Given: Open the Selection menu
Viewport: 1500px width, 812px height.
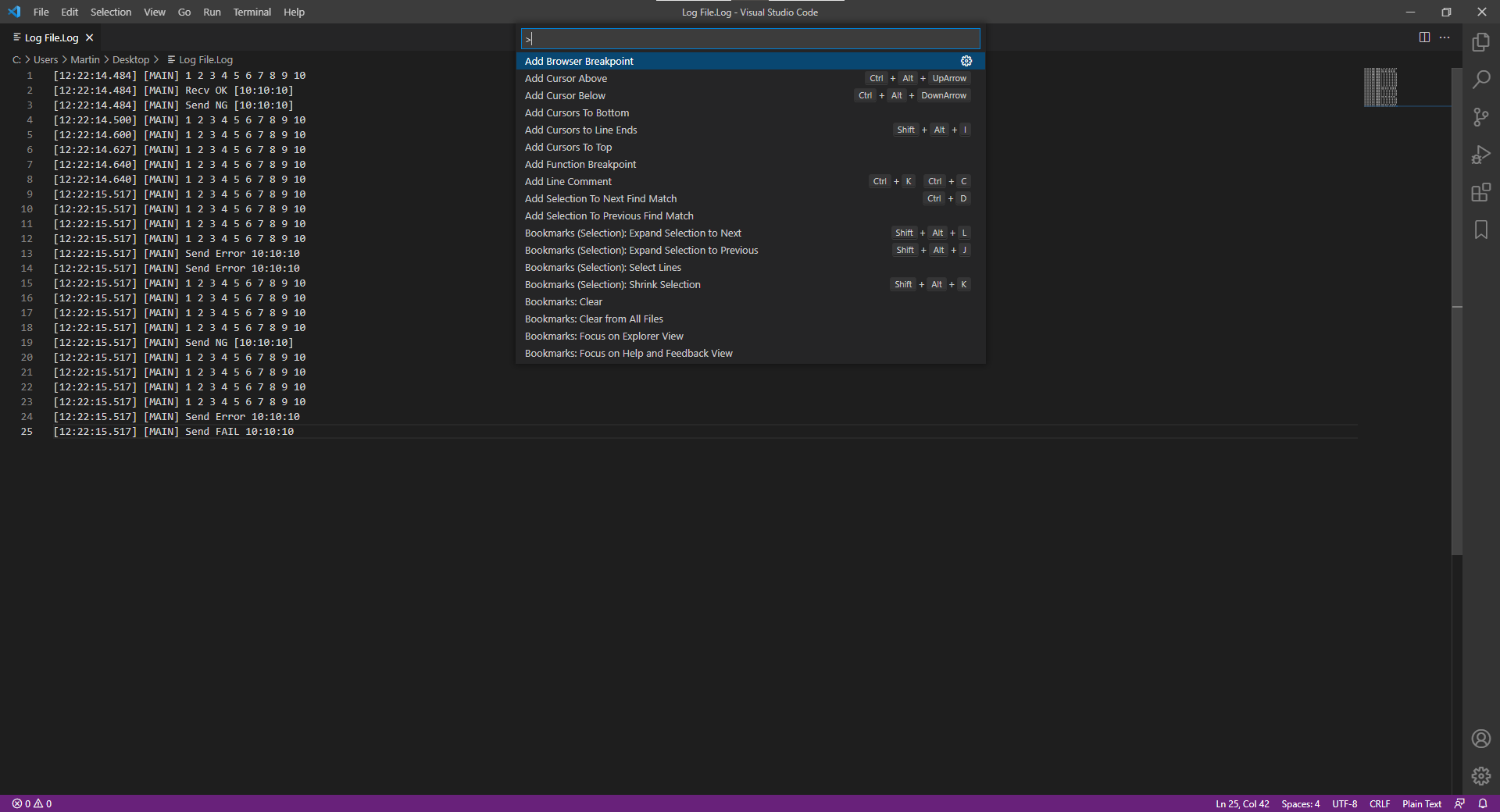Looking at the screenshot, I should click(x=111, y=12).
